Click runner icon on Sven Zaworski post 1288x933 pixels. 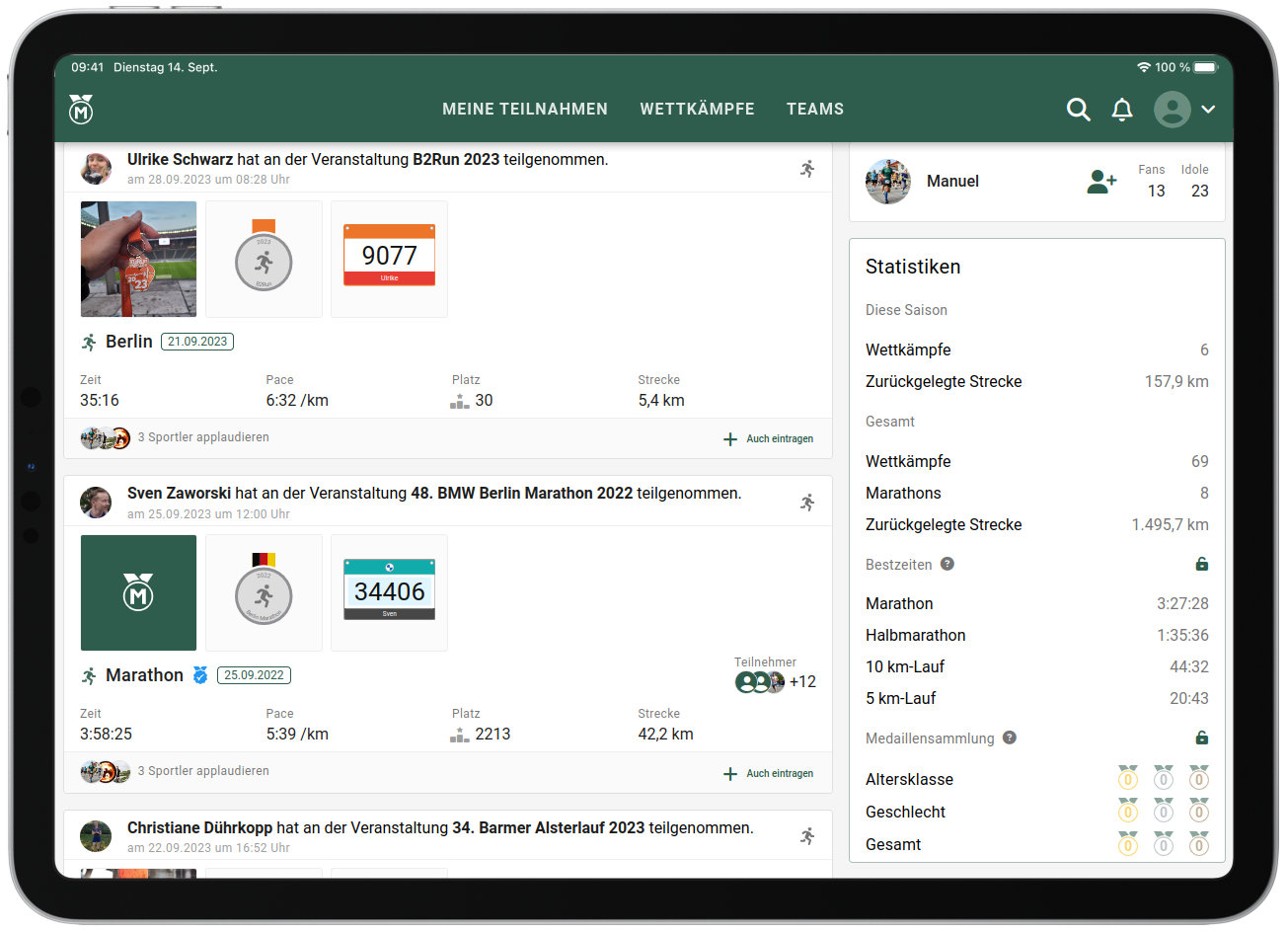pyautogui.click(x=807, y=503)
